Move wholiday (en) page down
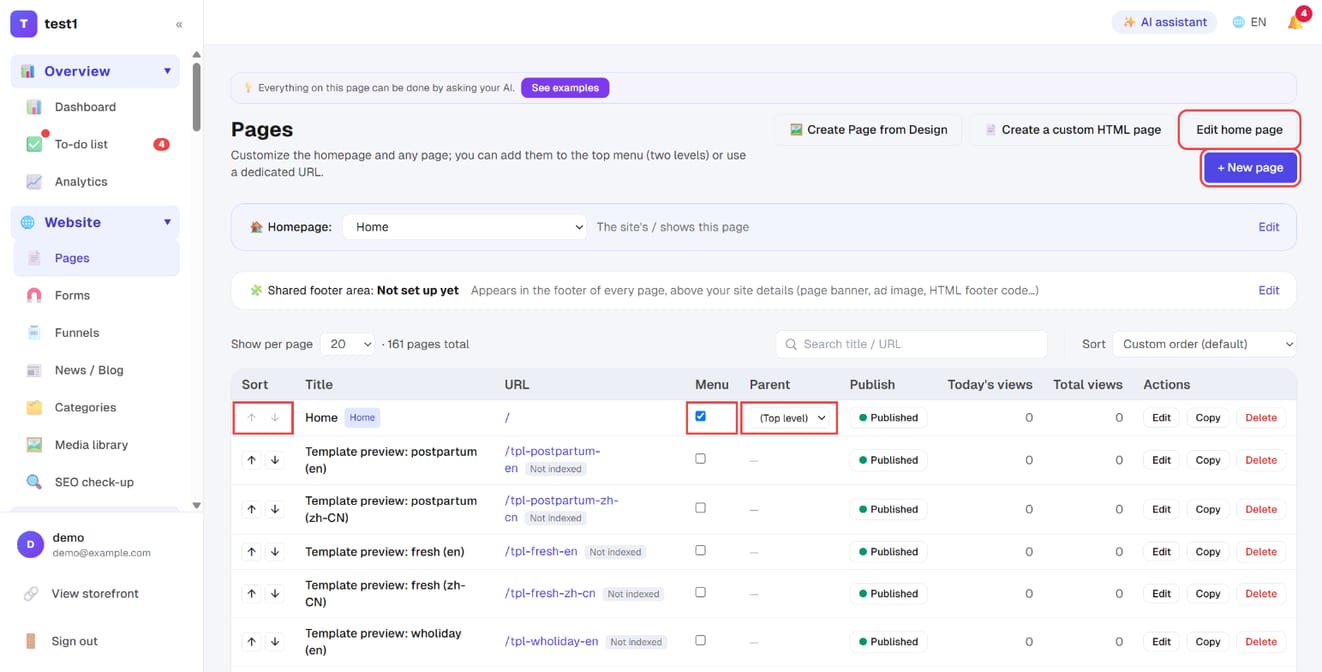 point(275,642)
